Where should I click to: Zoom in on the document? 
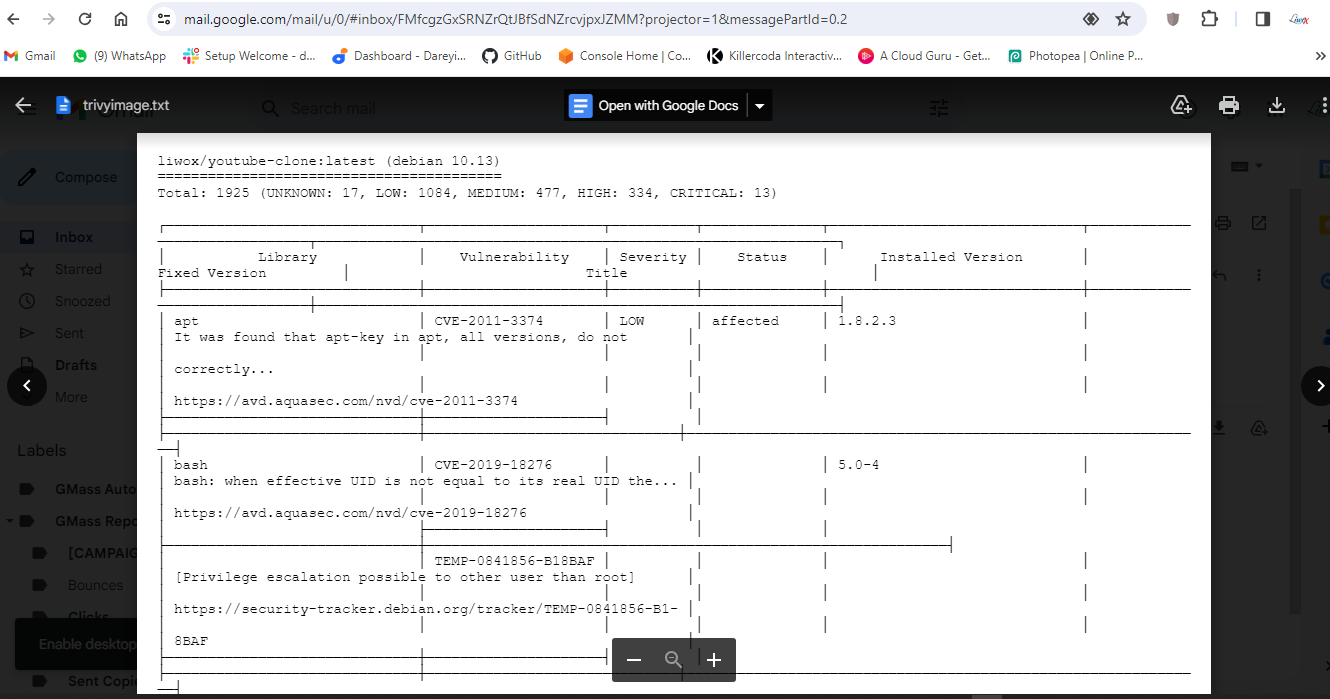coord(713,660)
